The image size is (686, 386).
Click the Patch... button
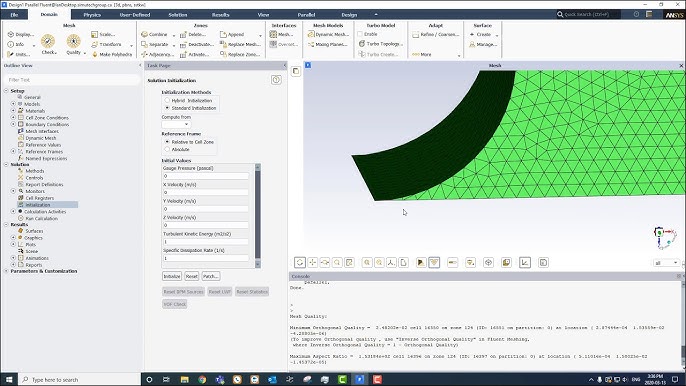click(210, 276)
